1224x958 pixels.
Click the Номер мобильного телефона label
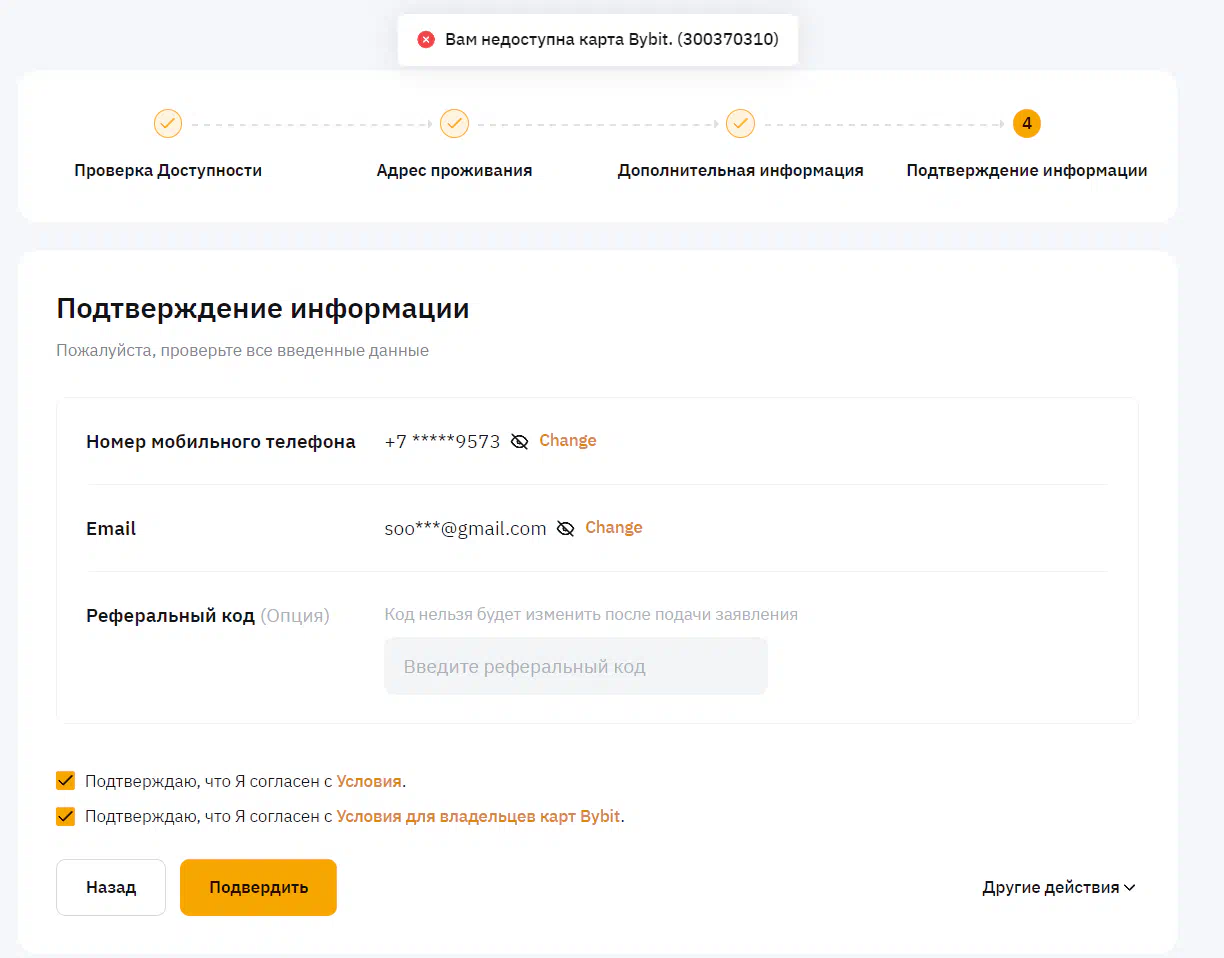click(221, 441)
